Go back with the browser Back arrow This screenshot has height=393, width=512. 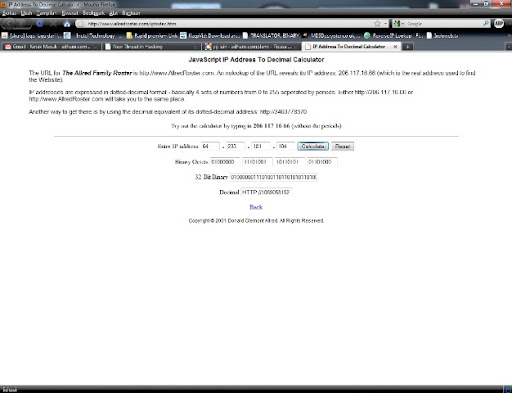(9, 24)
